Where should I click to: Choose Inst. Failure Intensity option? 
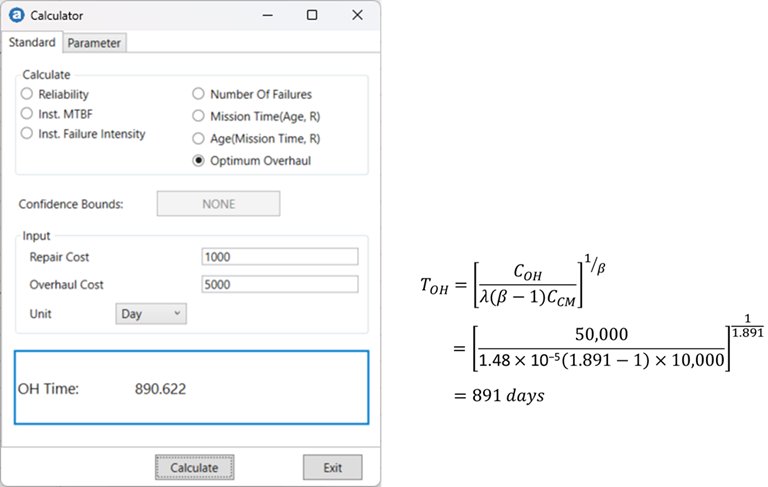(27, 133)
